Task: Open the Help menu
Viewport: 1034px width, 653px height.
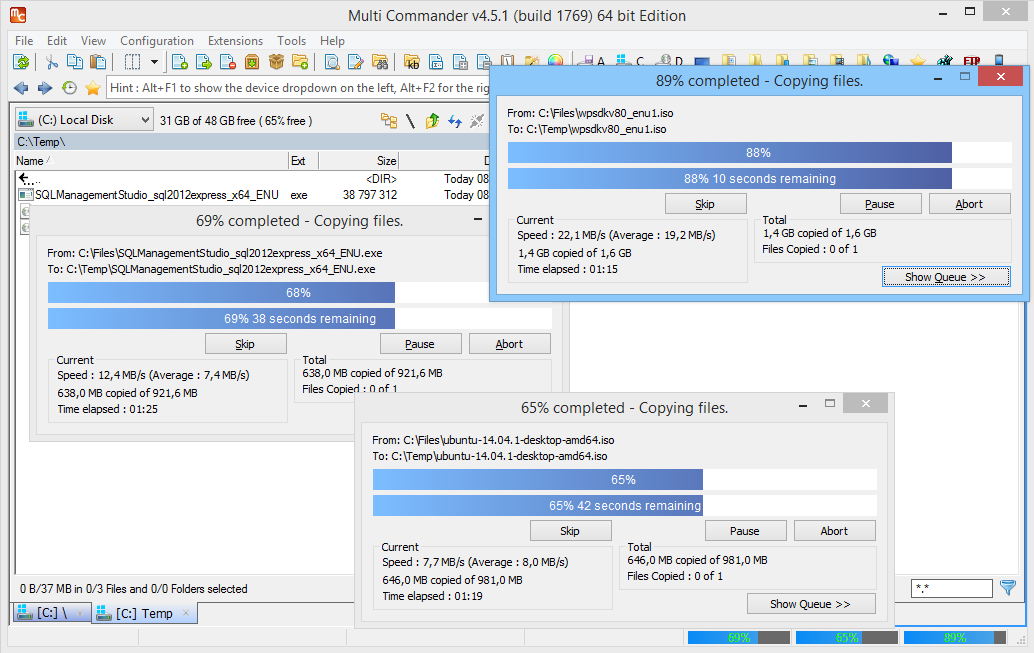Action: [x=332, y=41]
